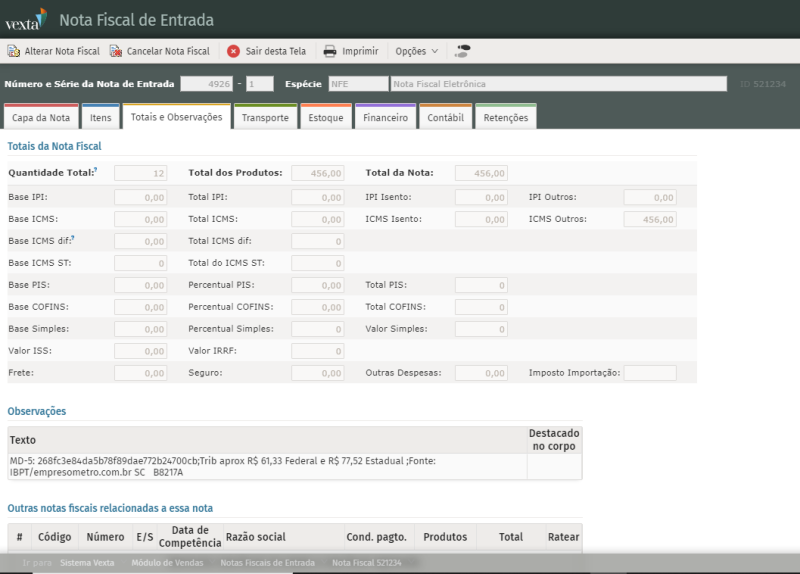Image resolution: width=800 pixels, height=574 pixels.
Task: Focus the Frete value field
Action: tap(140, 373)
